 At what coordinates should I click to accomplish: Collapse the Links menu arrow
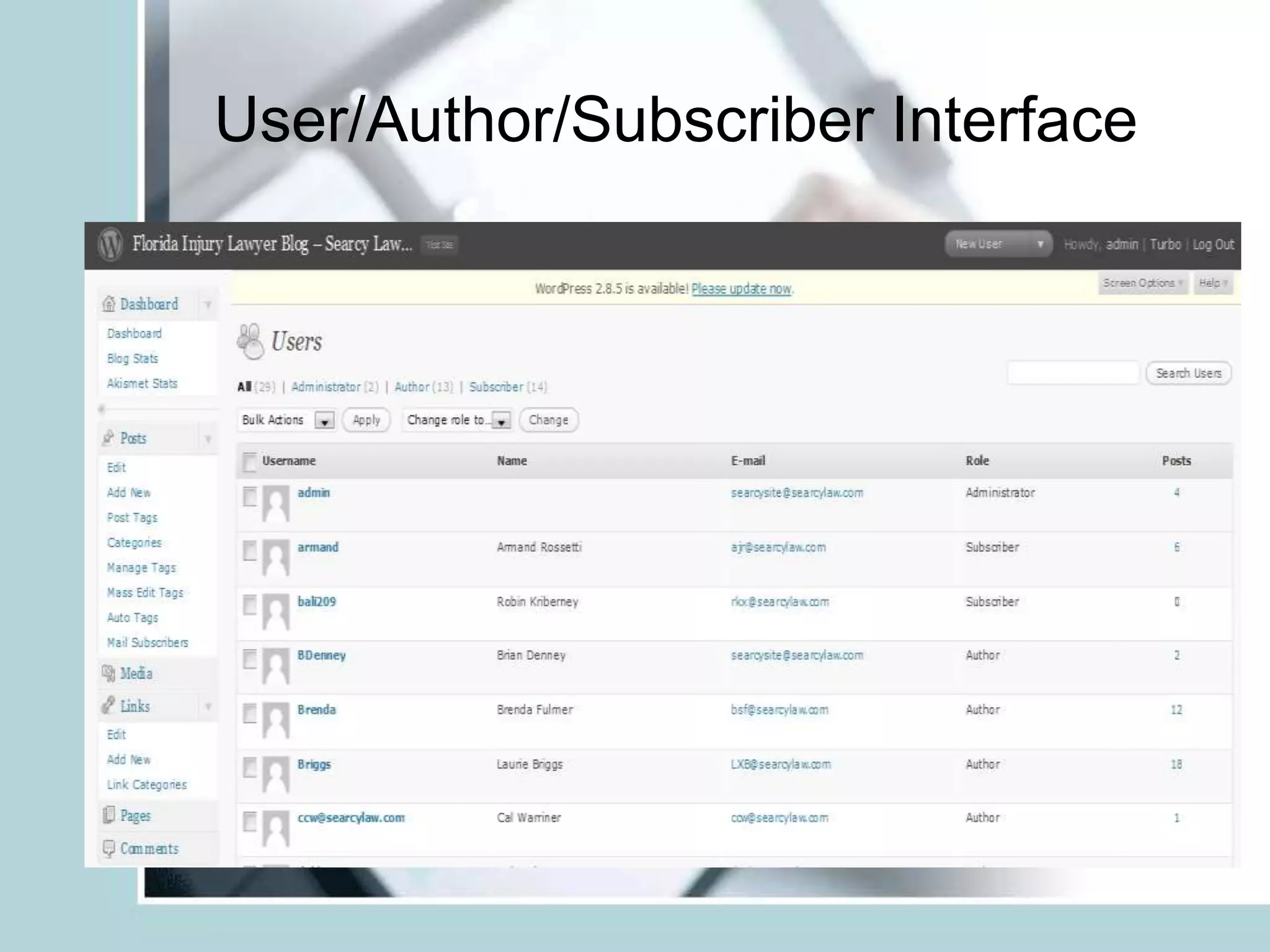point(208,707)
